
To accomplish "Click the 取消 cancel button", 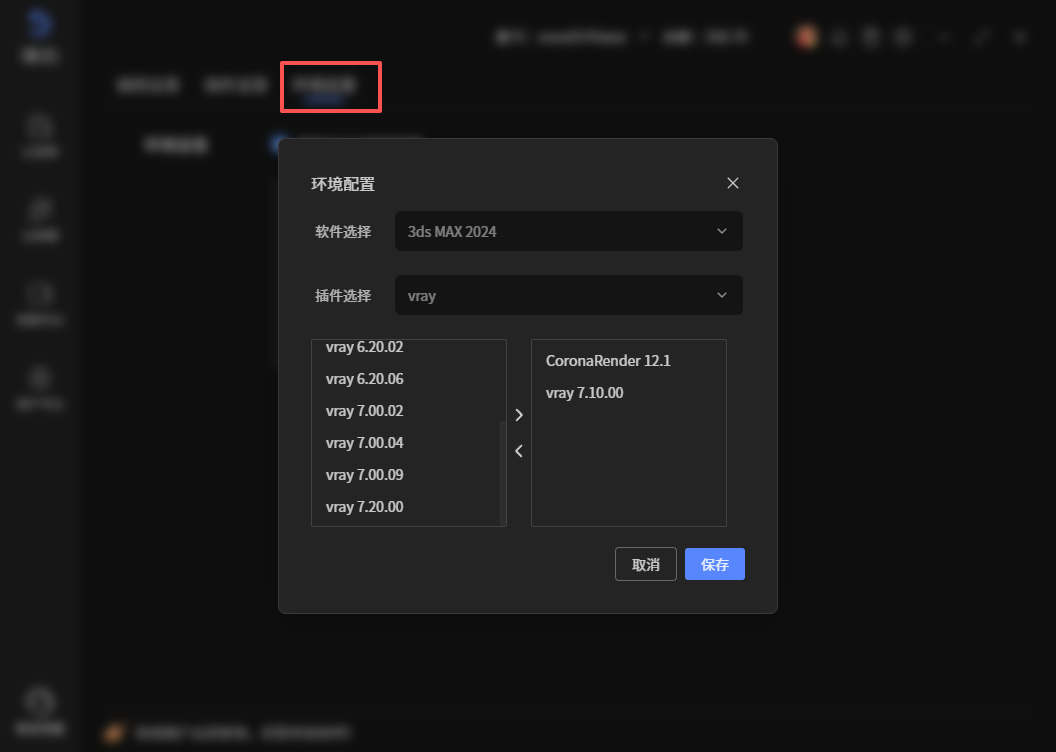I will 646,565.
